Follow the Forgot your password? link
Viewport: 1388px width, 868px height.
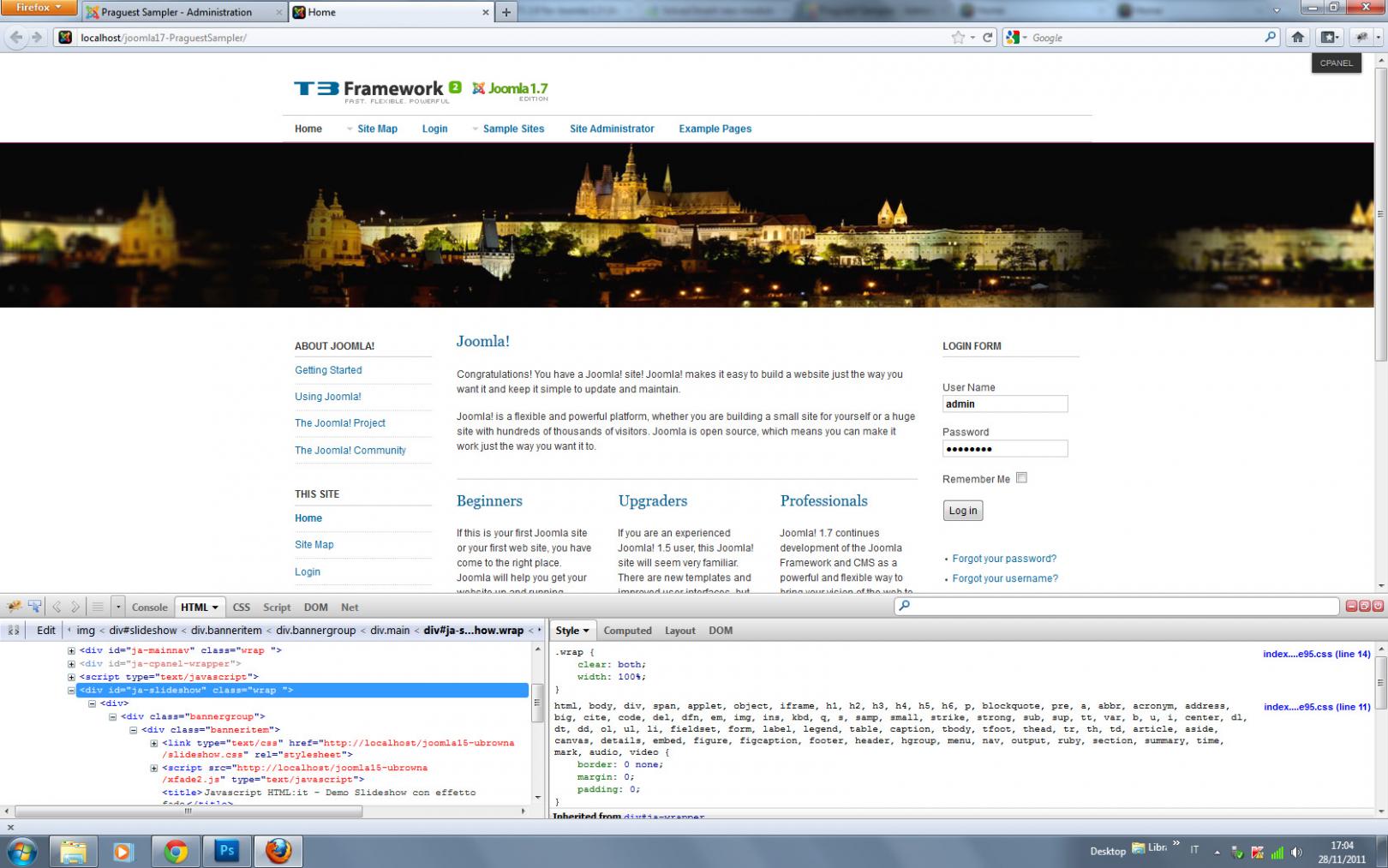click(x=1004, y=559)
